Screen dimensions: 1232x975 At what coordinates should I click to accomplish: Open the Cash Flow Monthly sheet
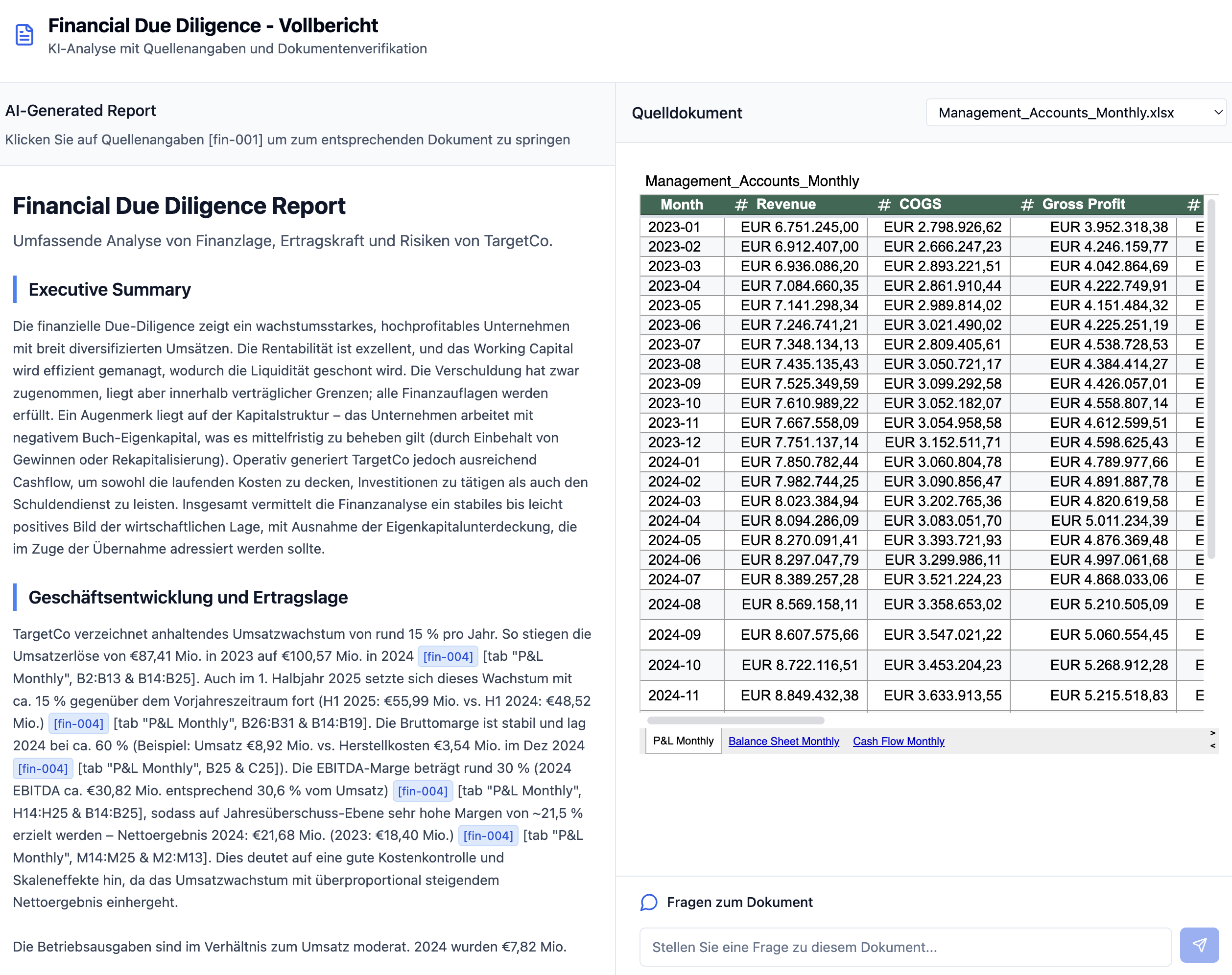click(898, 741)
